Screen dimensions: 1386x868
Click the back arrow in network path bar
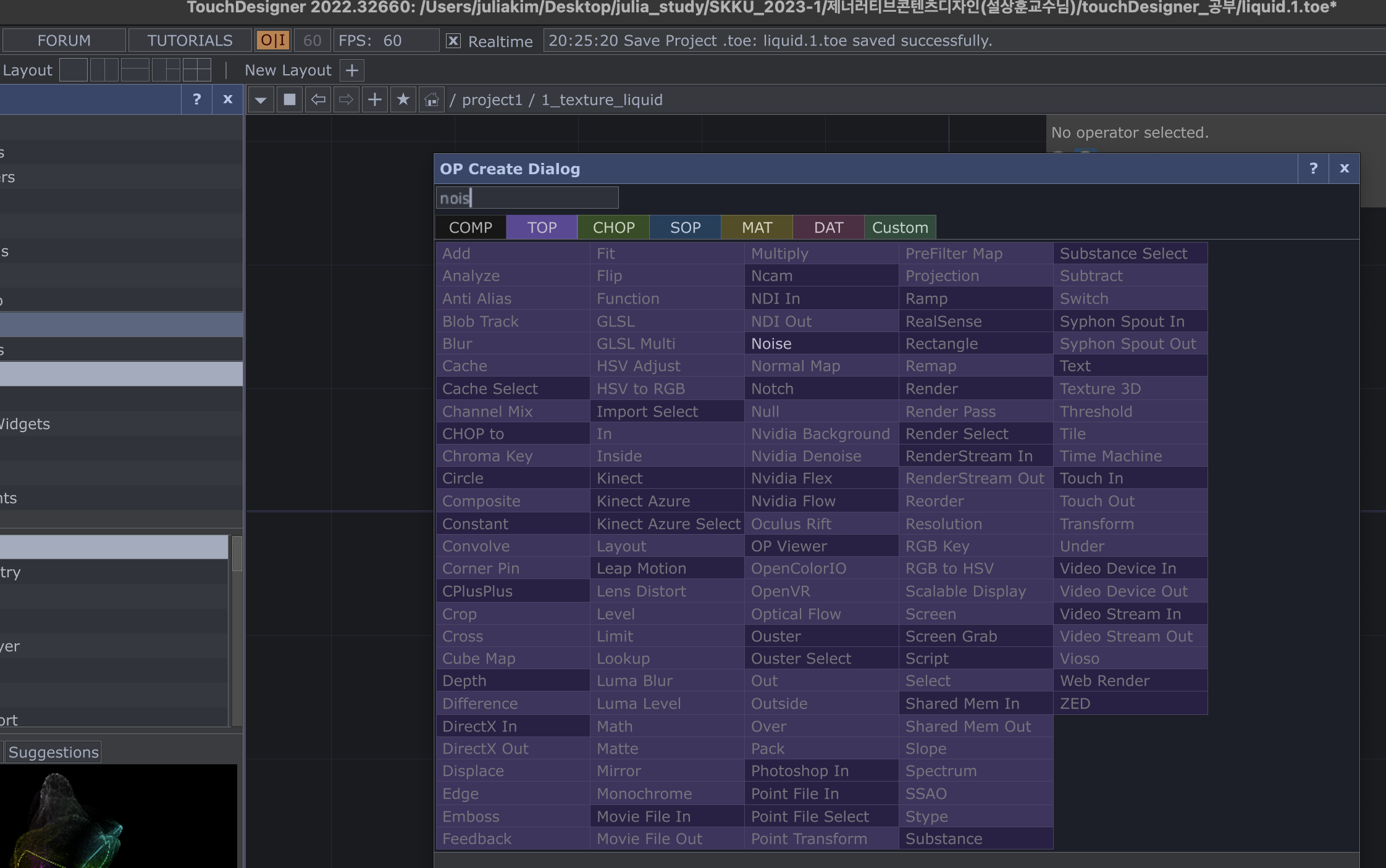point(318,100)
